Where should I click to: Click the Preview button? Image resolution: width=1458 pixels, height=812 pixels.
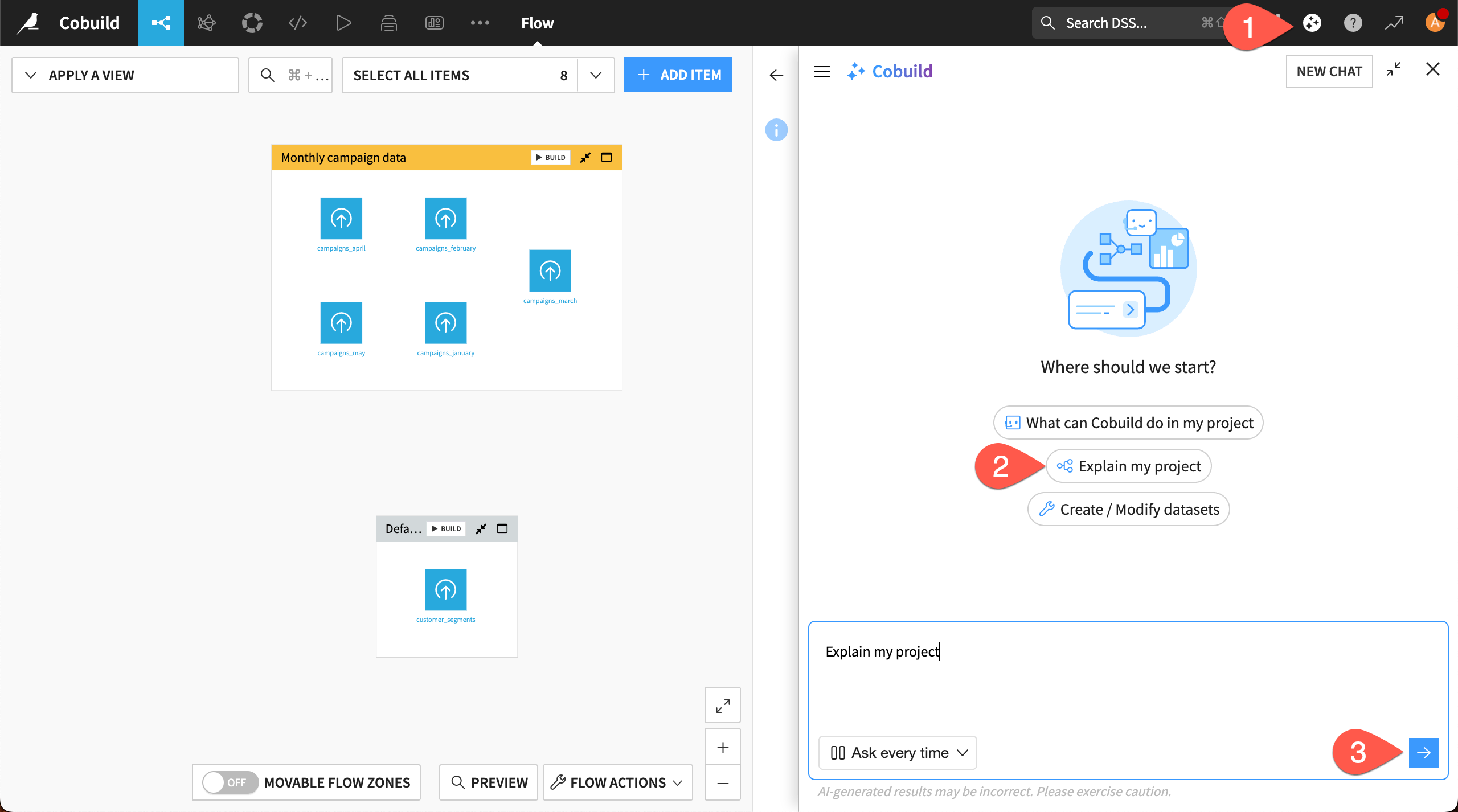(489, 782)
